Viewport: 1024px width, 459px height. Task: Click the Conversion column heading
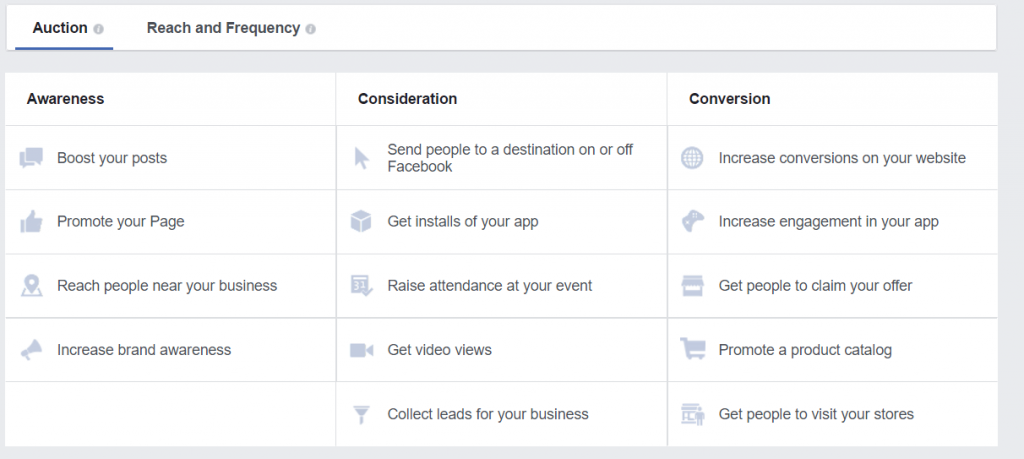click(x=729, y=99)
